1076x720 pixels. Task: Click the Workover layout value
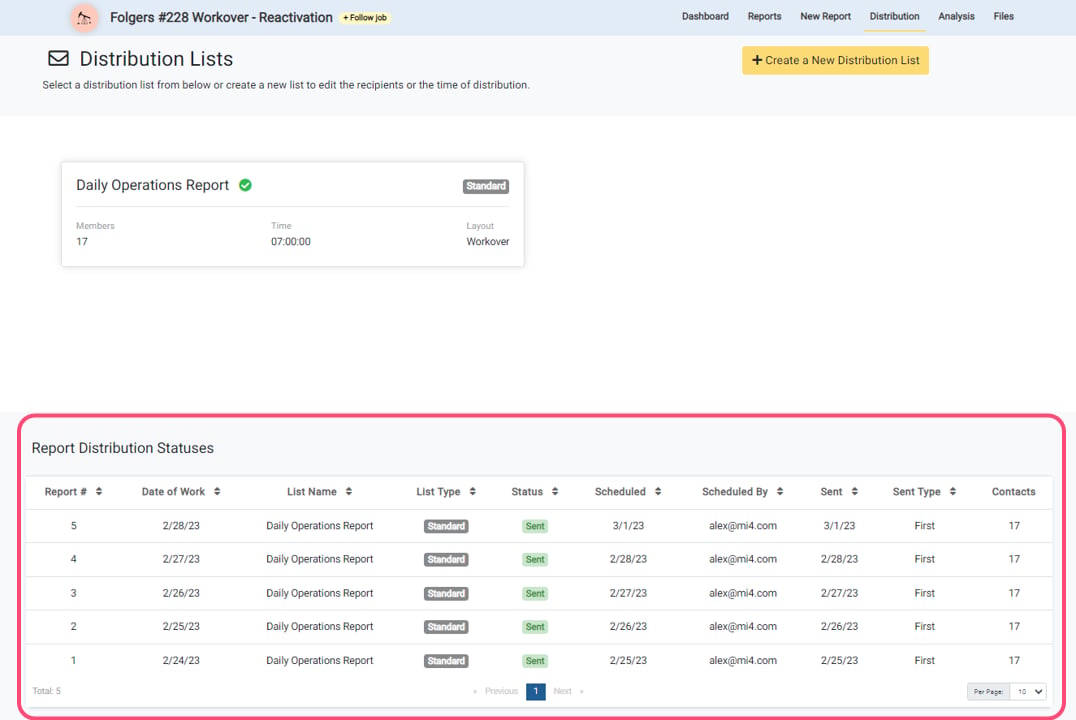(488, 242)
